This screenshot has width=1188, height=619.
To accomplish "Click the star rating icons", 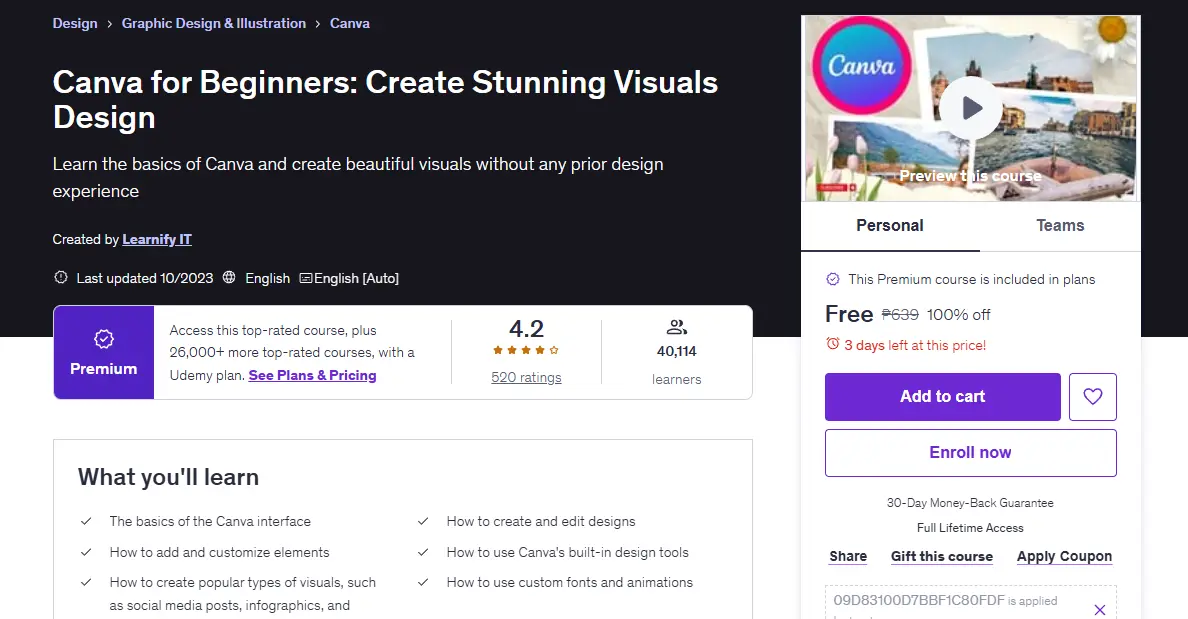I will pos(526,350).
